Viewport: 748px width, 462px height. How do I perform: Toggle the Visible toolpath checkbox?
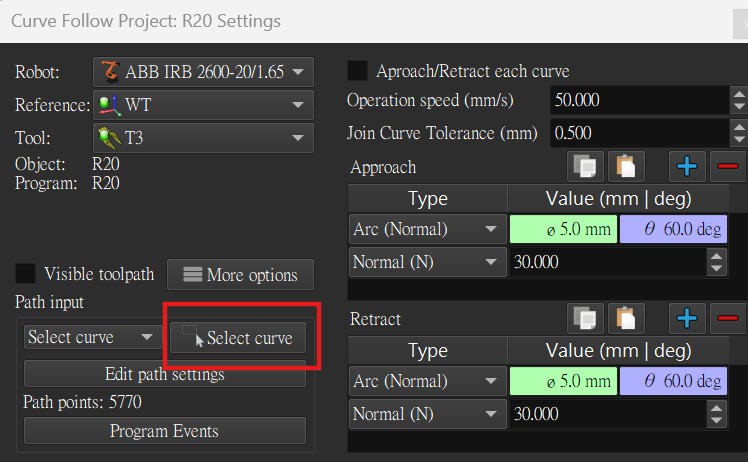[25, 273]
